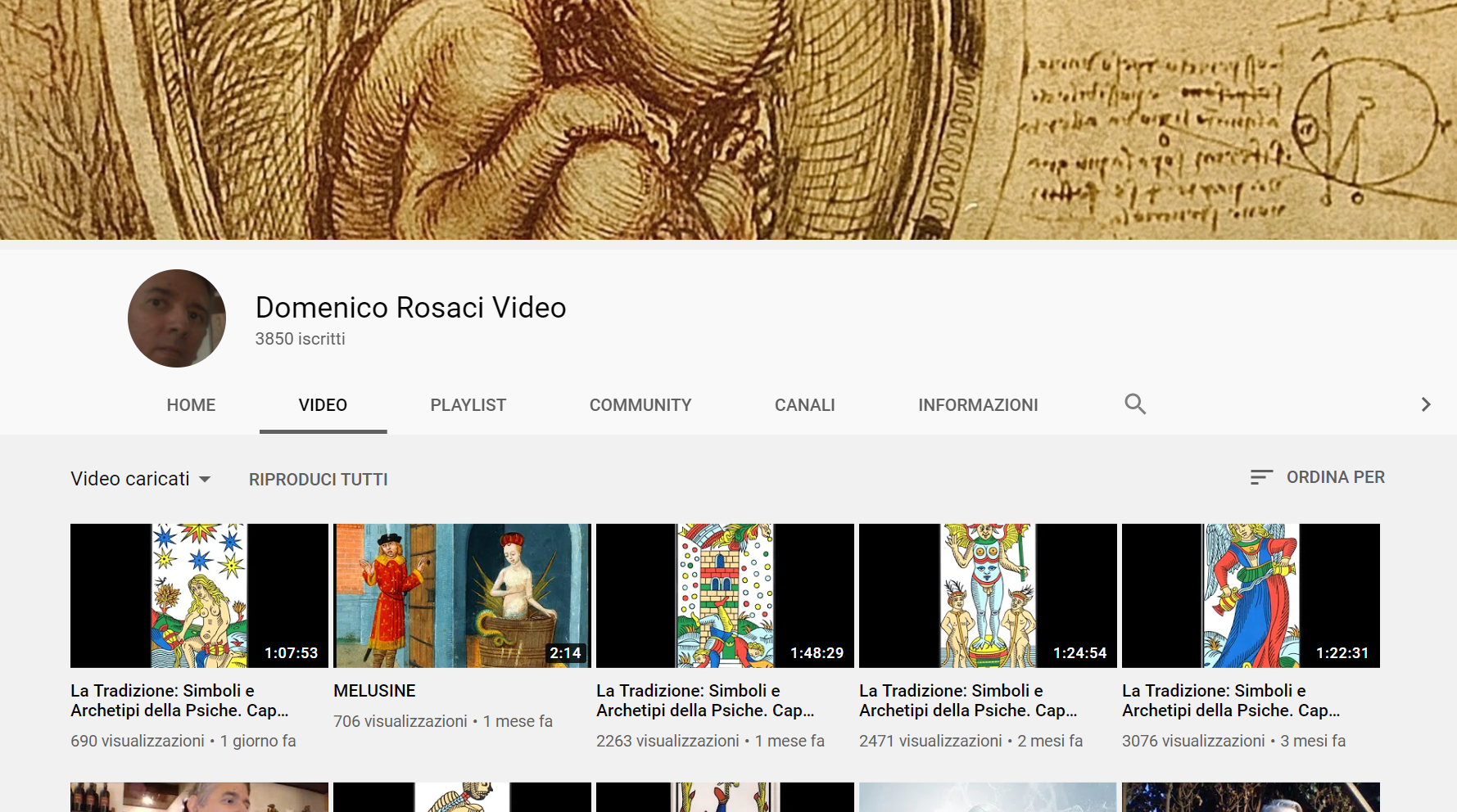Viewport: 1457px width, 812px height.
Task: Select the VIDEO tab
Action: pos(323,405)
